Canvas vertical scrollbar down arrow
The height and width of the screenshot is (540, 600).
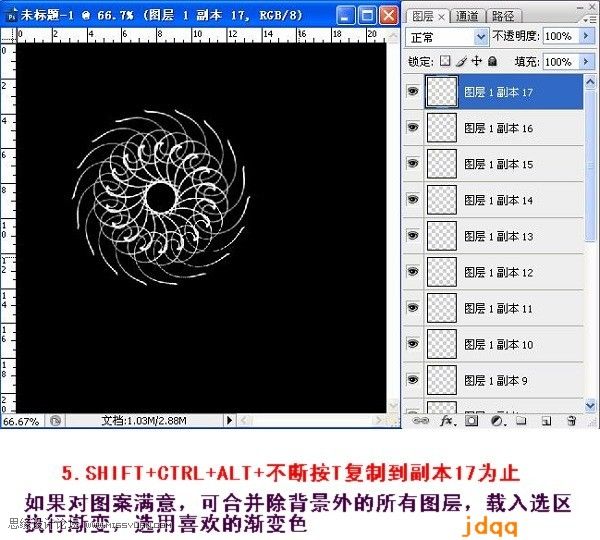(393, 405)
